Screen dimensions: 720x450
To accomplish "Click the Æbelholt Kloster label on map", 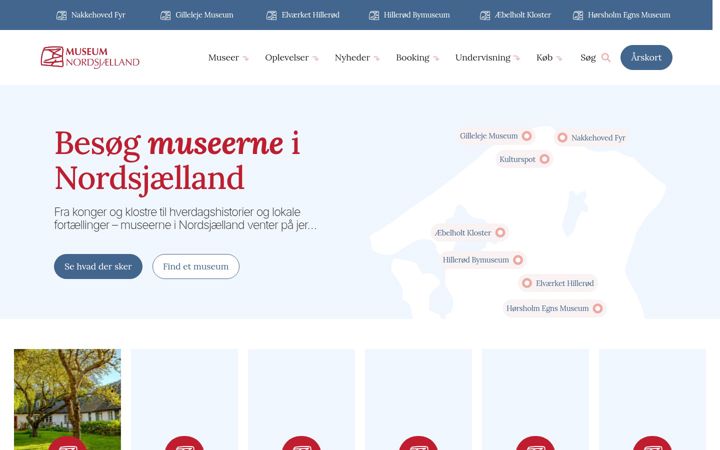I will coord(463,233).
